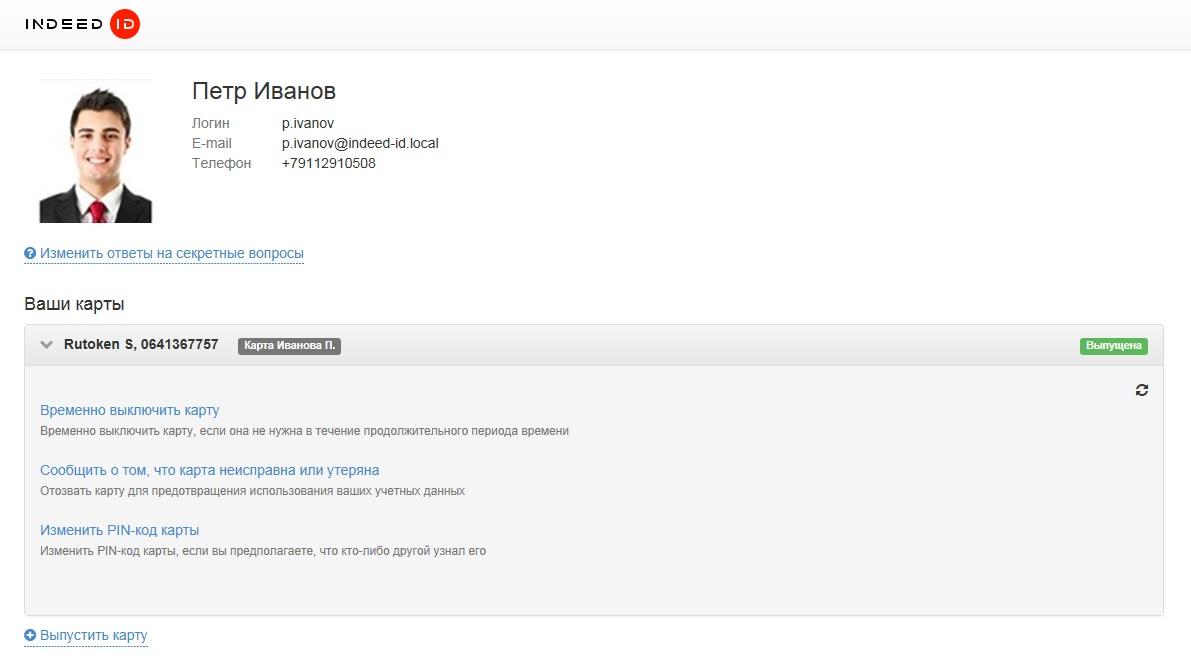Click the Ваши карты heading

74,305
